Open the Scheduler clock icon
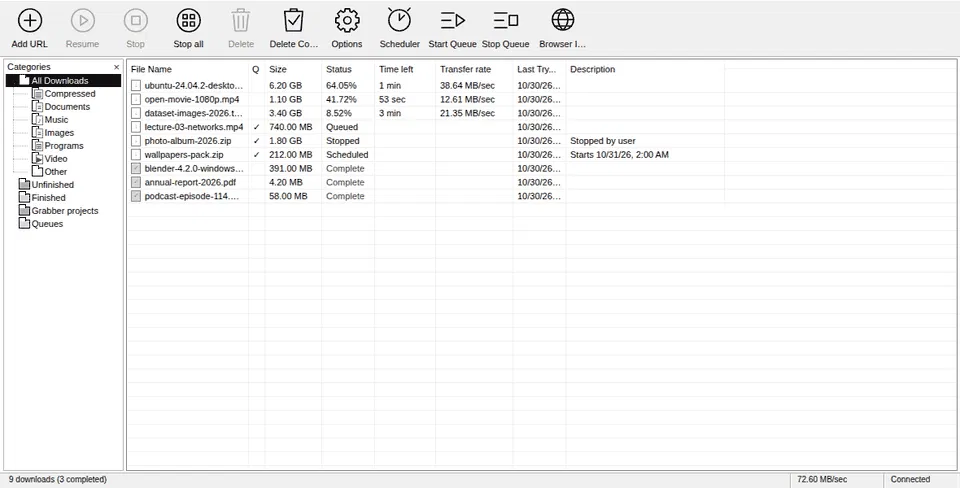 tap(400, 20)
